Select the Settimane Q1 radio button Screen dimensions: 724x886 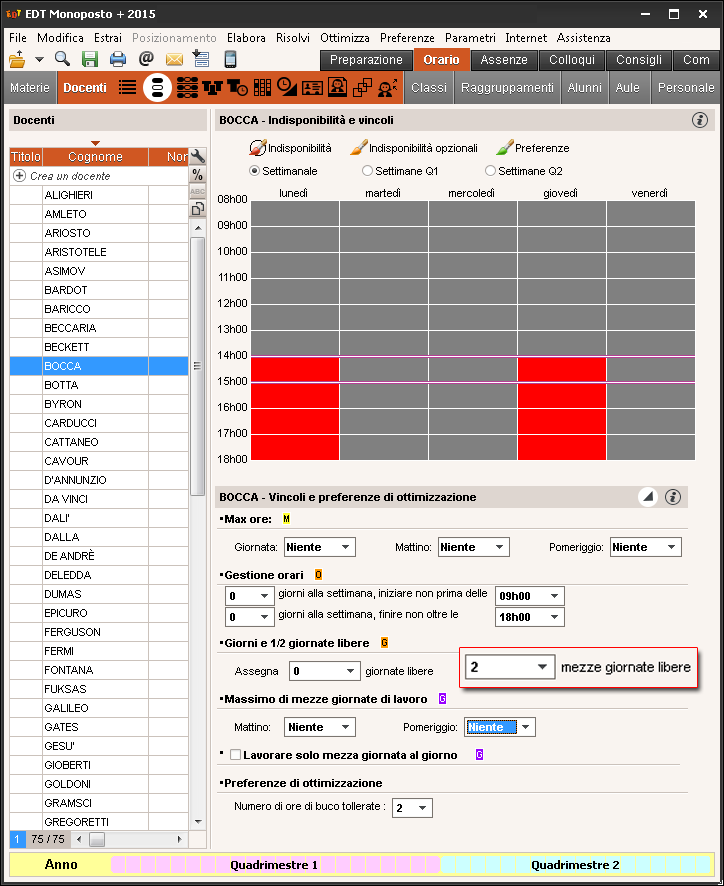coord(367,171)
